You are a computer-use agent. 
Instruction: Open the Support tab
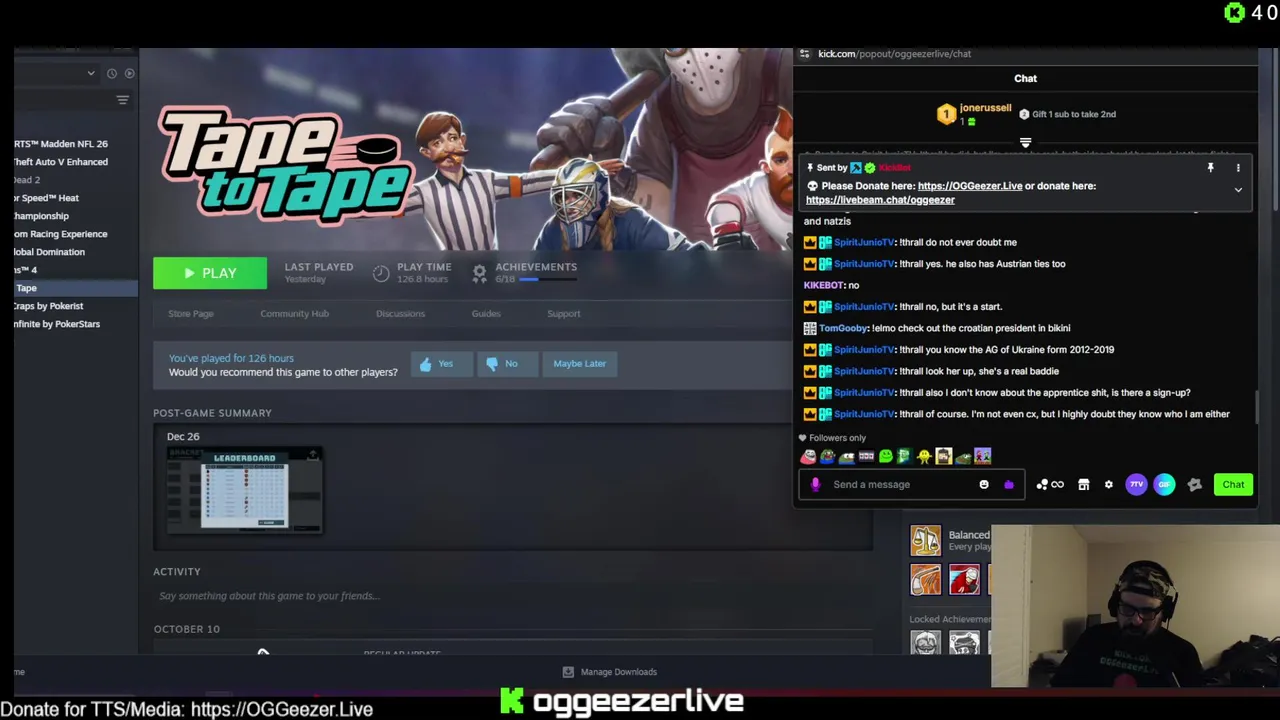pyautogui.click(x=563, y=314)
